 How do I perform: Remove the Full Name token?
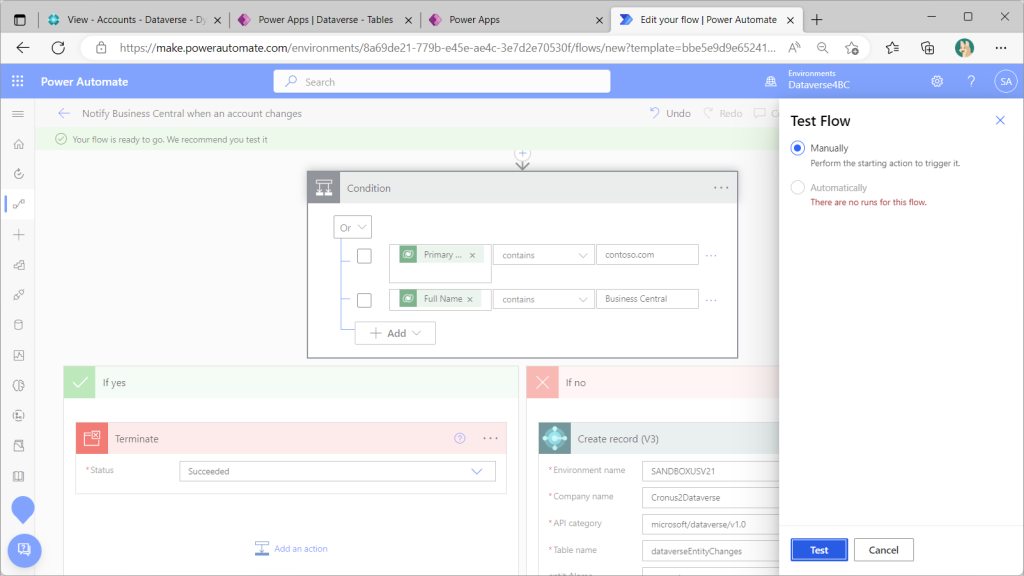470,299
